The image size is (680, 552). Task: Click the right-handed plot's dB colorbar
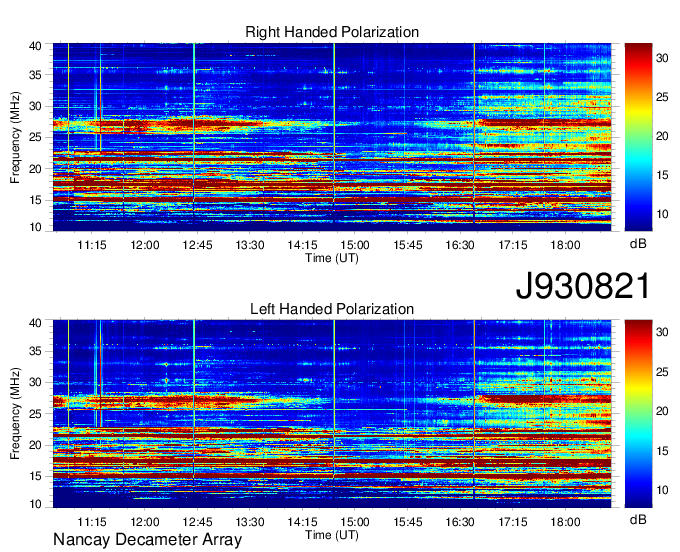click(638, 137)
